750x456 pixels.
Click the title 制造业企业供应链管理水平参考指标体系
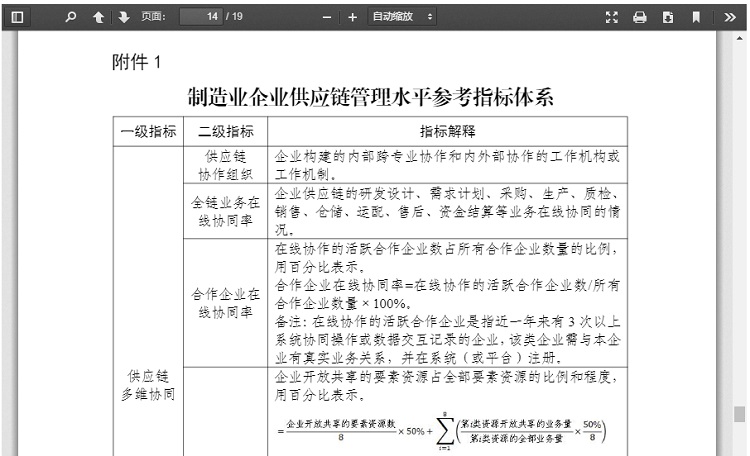coord(370,97)
